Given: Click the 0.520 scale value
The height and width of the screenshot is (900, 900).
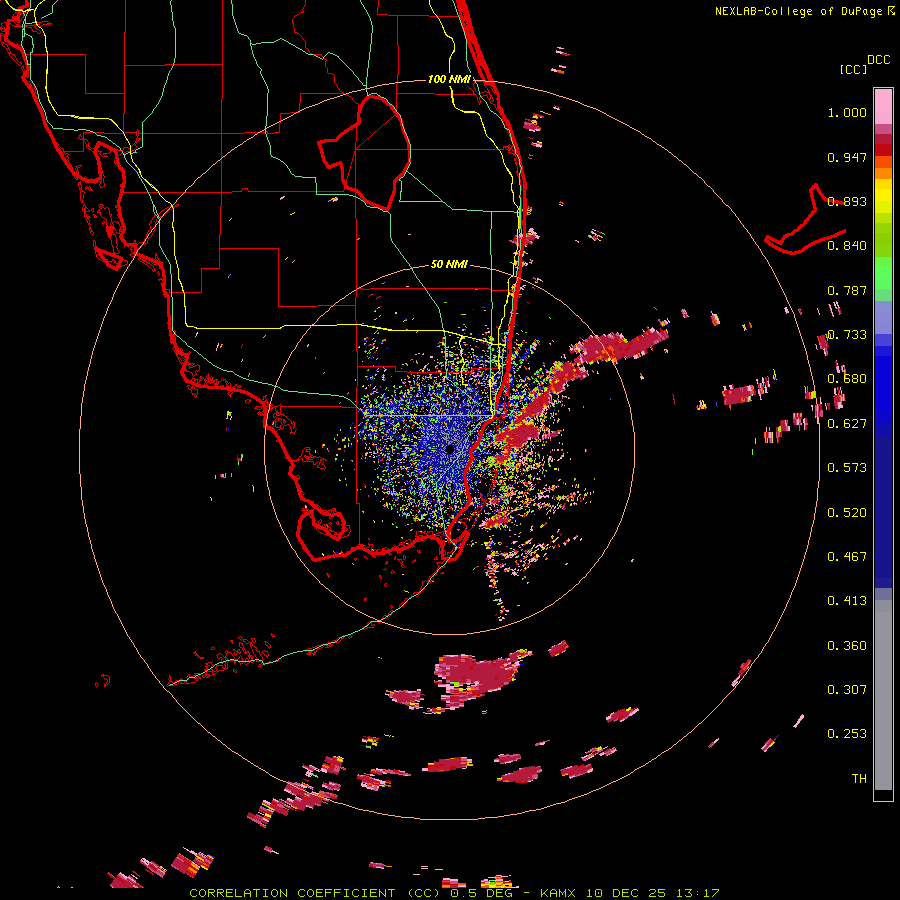Looking at the screenshot, I should 847,513.
